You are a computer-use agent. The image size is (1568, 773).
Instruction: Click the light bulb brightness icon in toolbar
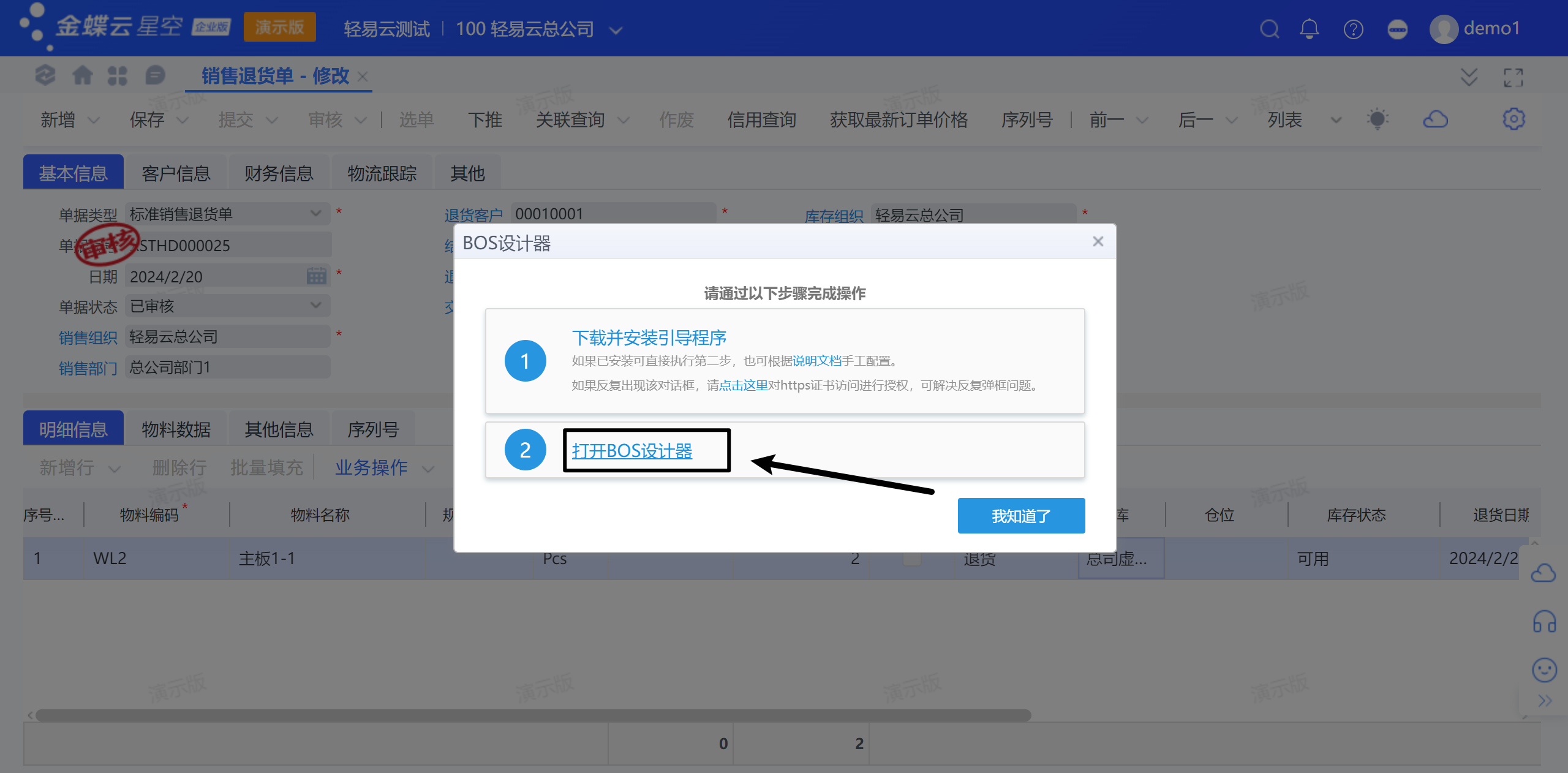tap(1378, 119)
